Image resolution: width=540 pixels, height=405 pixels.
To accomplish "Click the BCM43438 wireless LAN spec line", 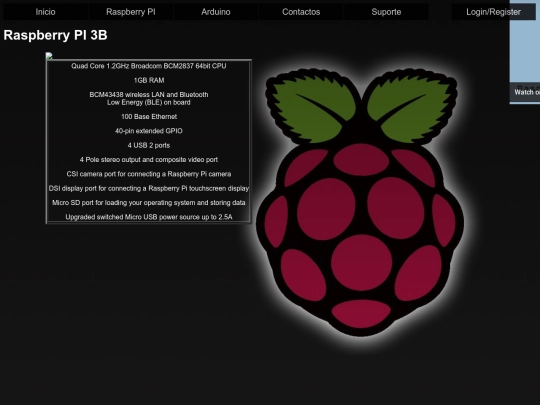I will point(149,98).
